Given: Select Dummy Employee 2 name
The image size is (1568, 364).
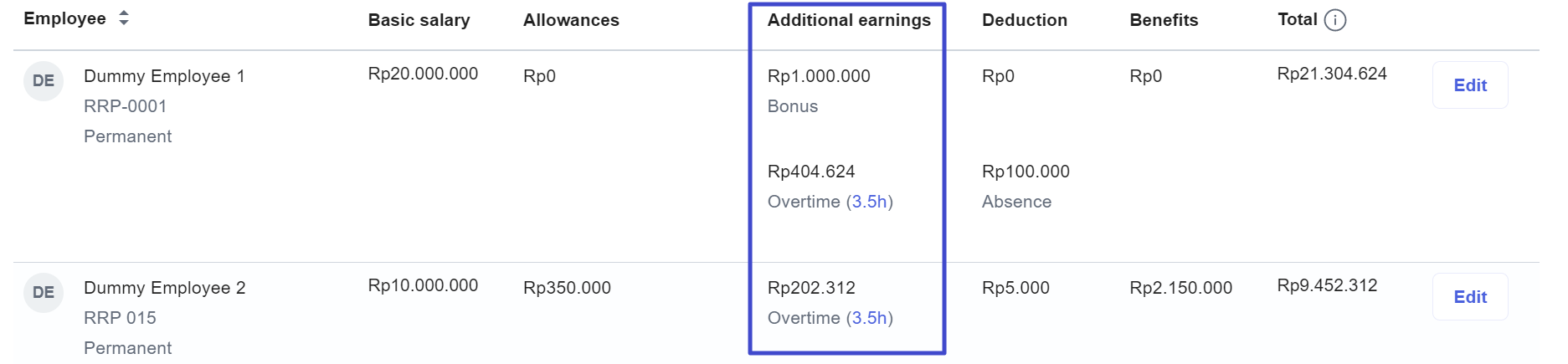Looking at the screenshot, I should 164,288.
